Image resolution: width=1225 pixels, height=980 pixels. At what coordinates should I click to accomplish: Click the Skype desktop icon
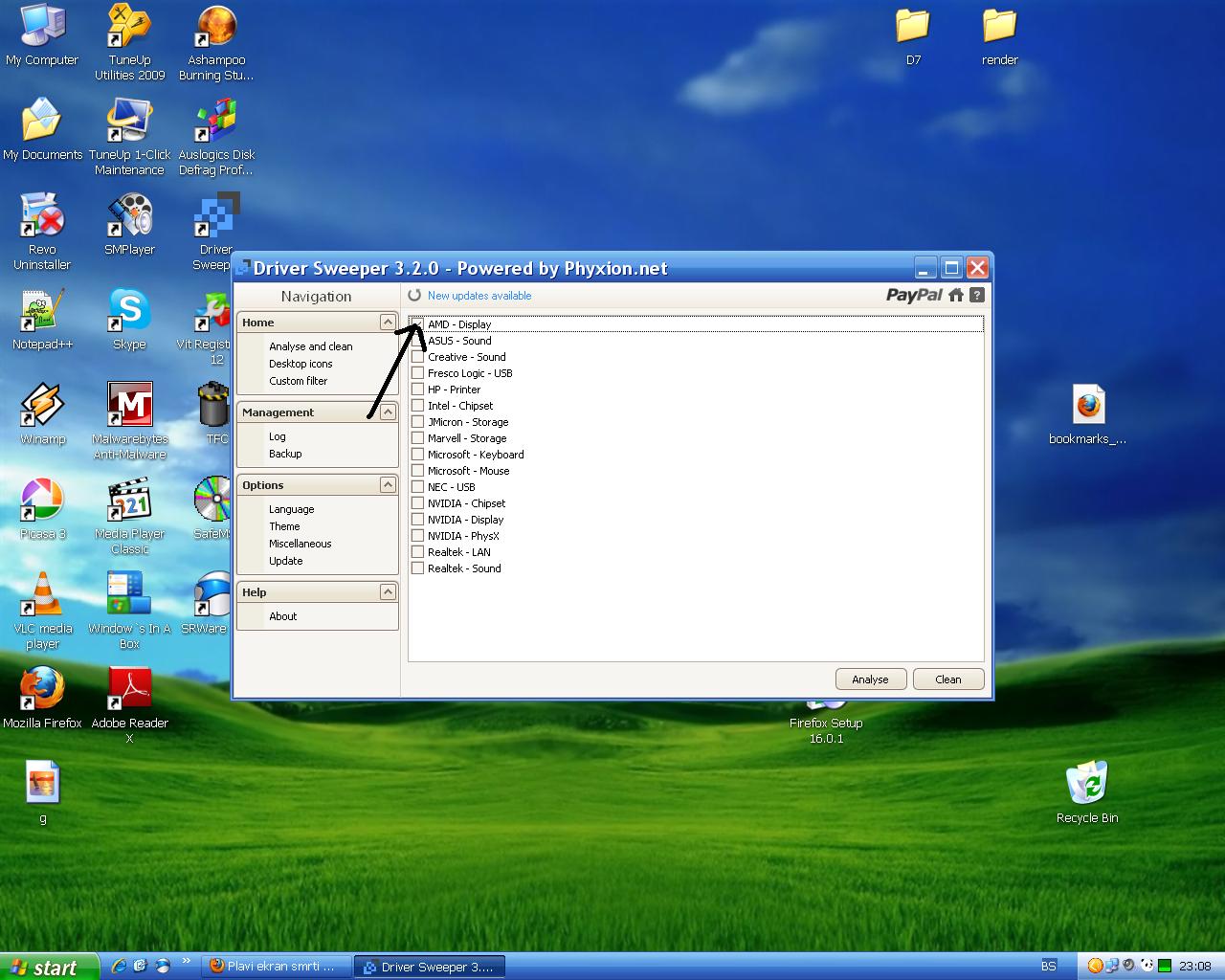[129, 319]
